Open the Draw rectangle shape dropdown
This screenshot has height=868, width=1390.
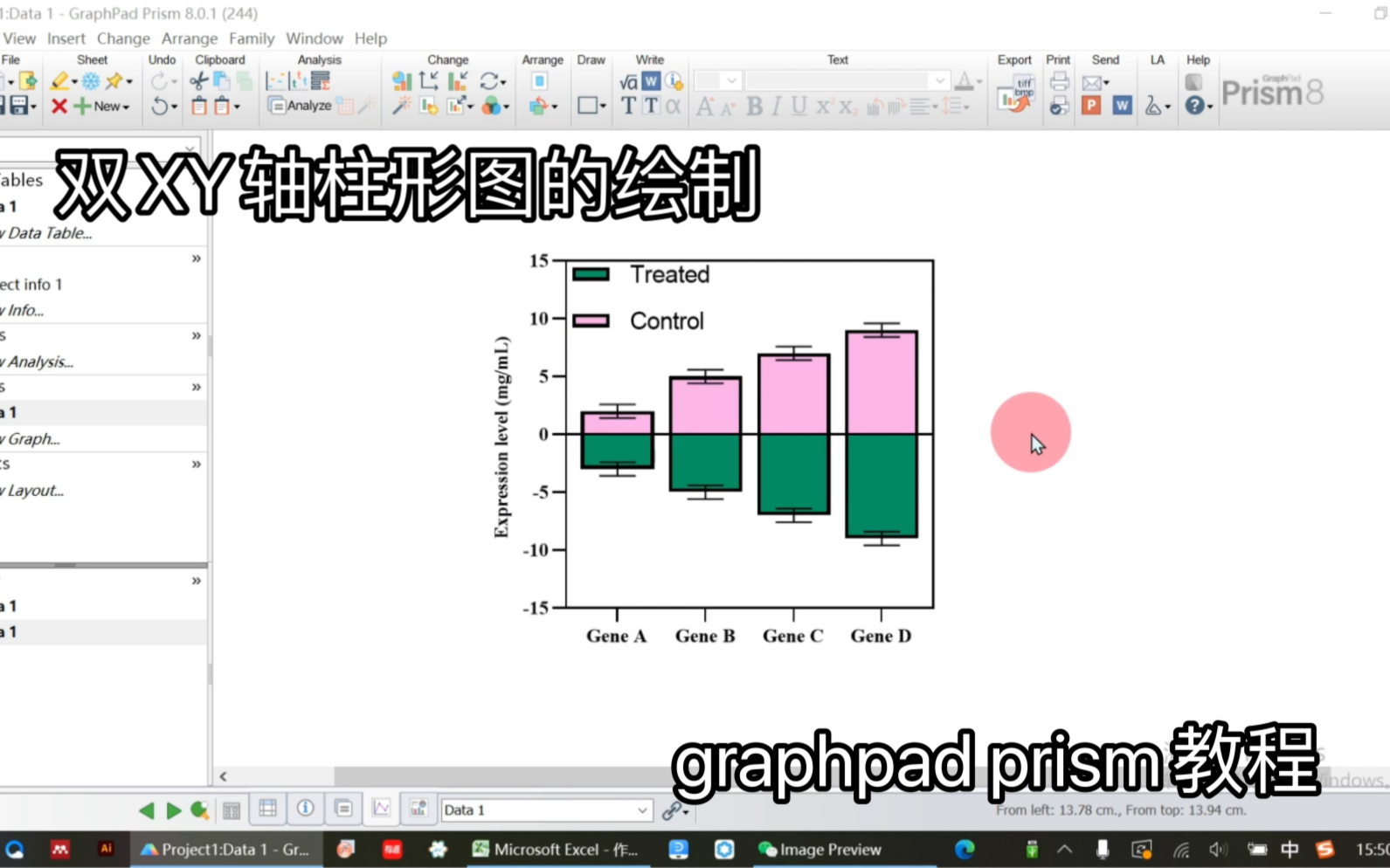point(603,107)
